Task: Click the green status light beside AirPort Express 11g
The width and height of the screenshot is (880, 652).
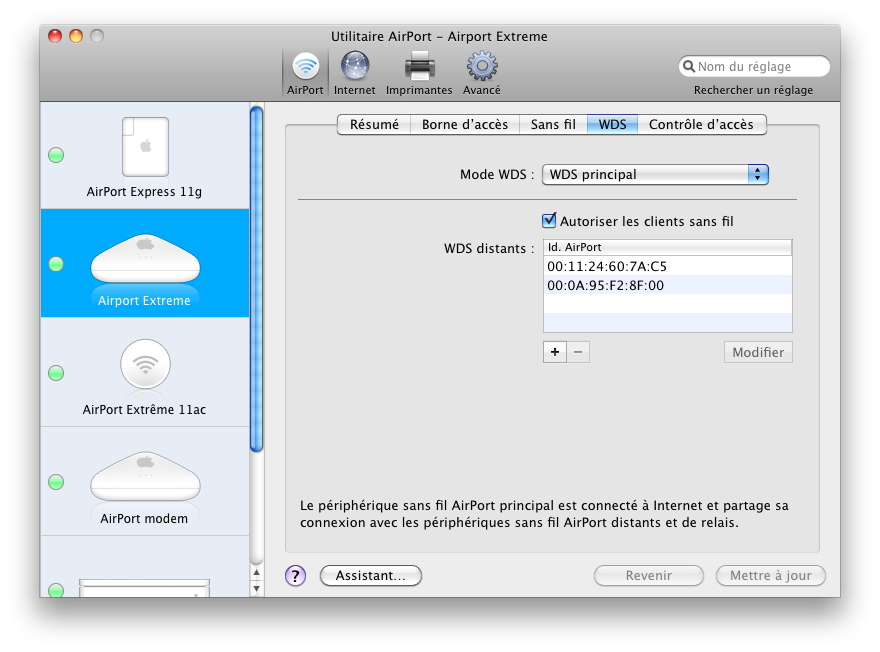Action: [x=56, y=155]
